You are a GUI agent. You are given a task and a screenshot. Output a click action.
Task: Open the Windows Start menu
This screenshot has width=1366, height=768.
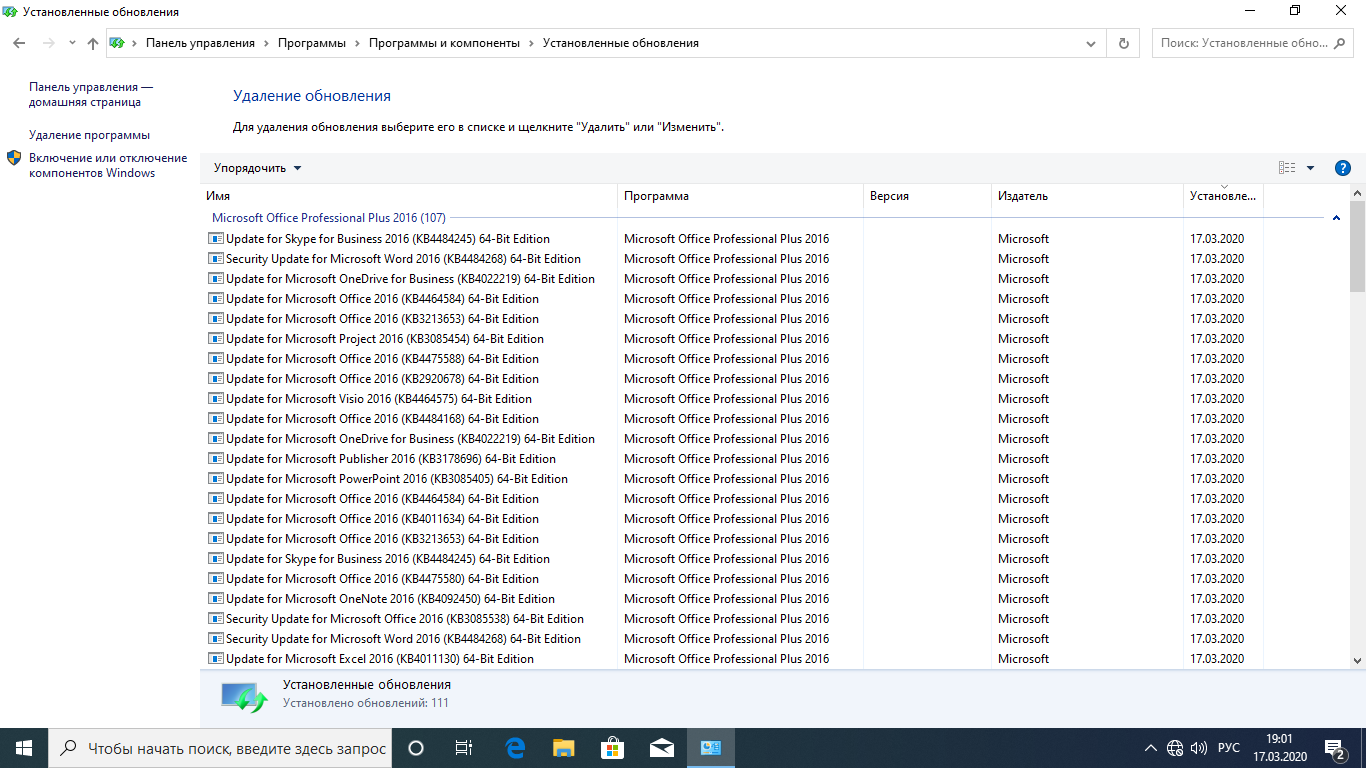(x=24, y=748)
